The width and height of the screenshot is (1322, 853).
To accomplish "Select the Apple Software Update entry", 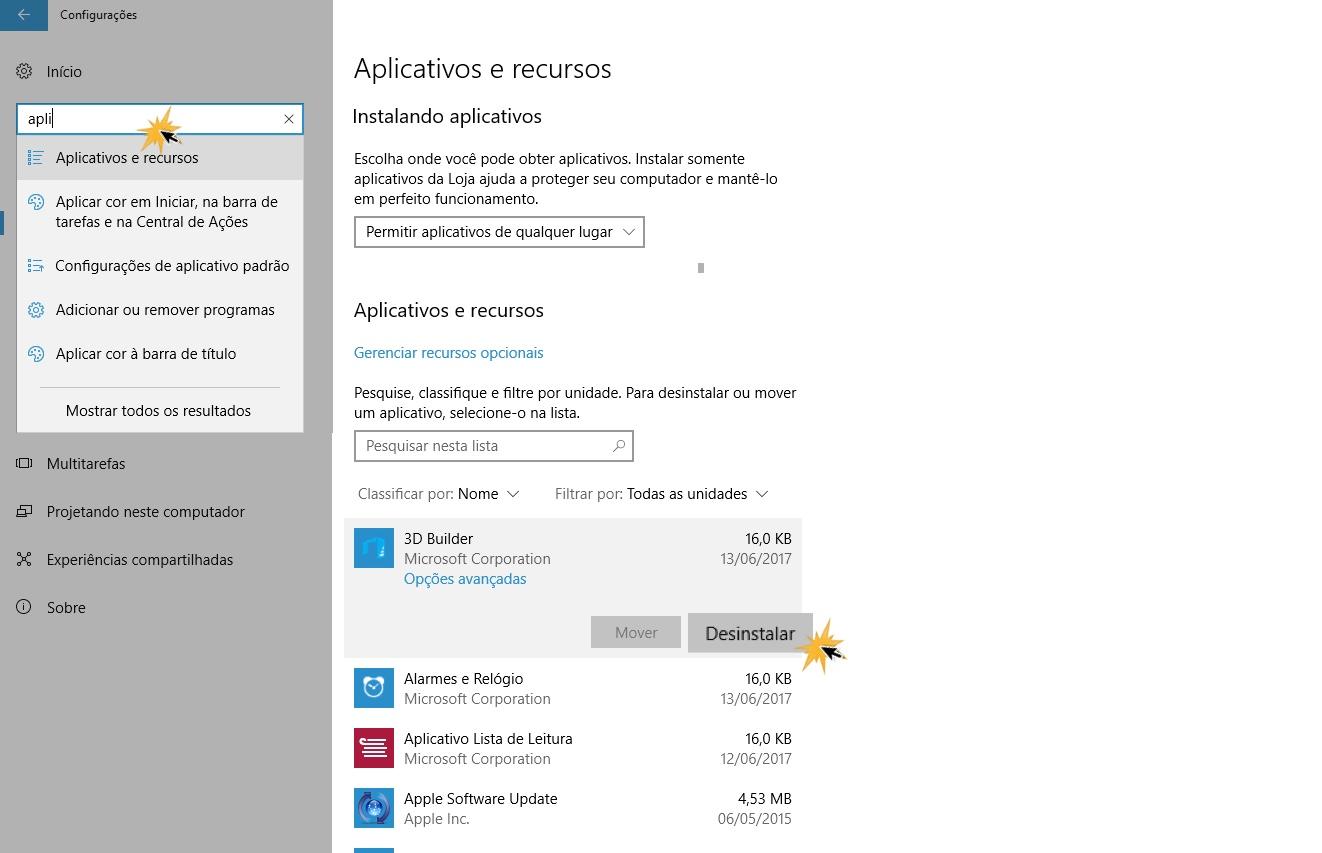I will point(573,808).
